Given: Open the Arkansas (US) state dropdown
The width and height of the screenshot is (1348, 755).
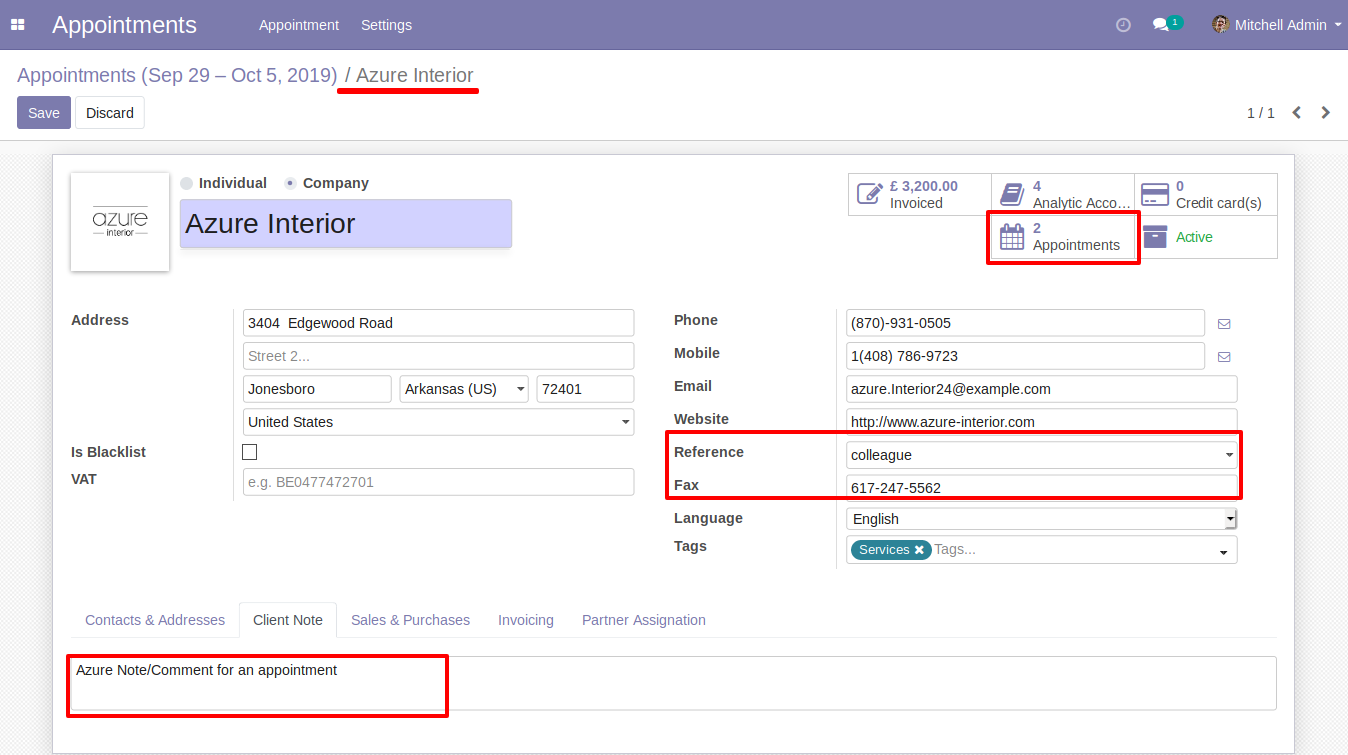Looking at the screenshot, I should point(464,389).
